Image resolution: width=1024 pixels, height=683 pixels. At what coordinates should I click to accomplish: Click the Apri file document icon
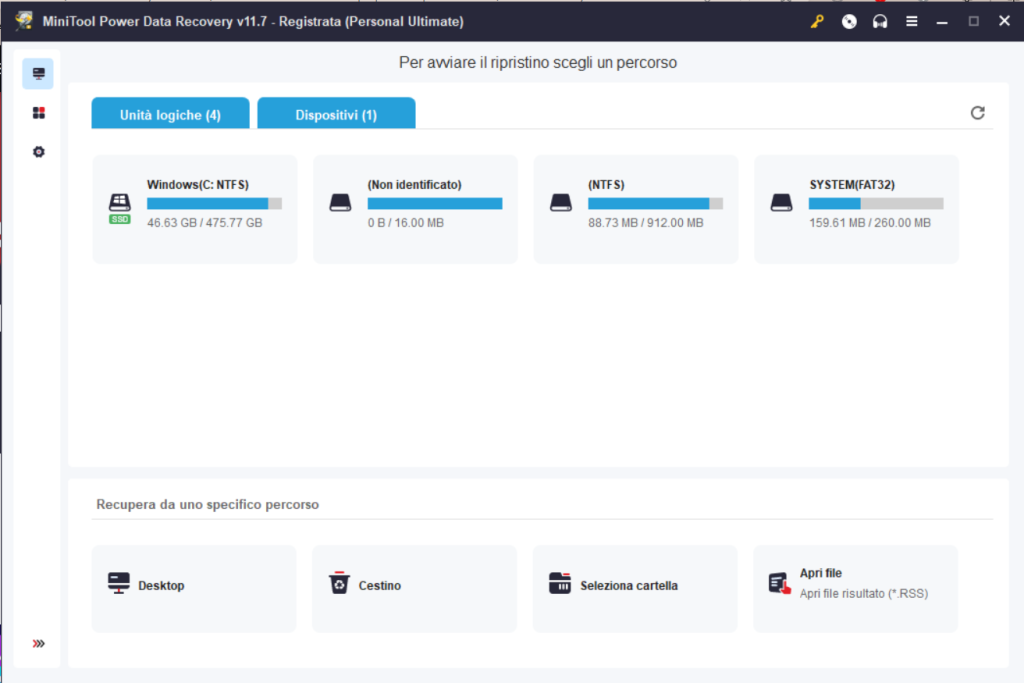(x=780, y=584)
